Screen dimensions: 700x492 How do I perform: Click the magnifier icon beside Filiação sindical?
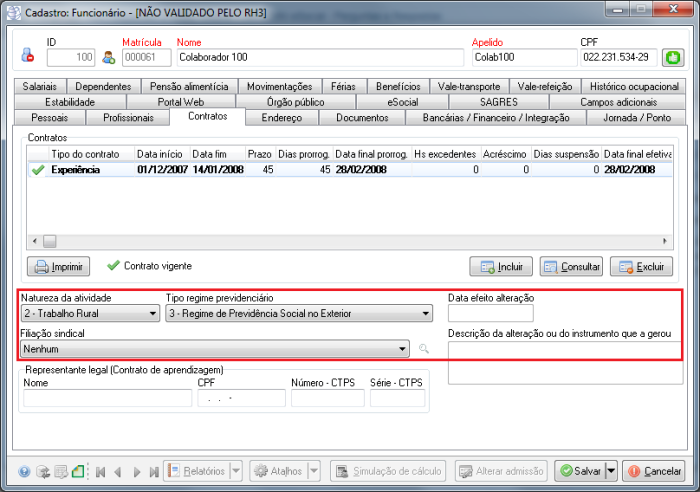tap(424, 349)
